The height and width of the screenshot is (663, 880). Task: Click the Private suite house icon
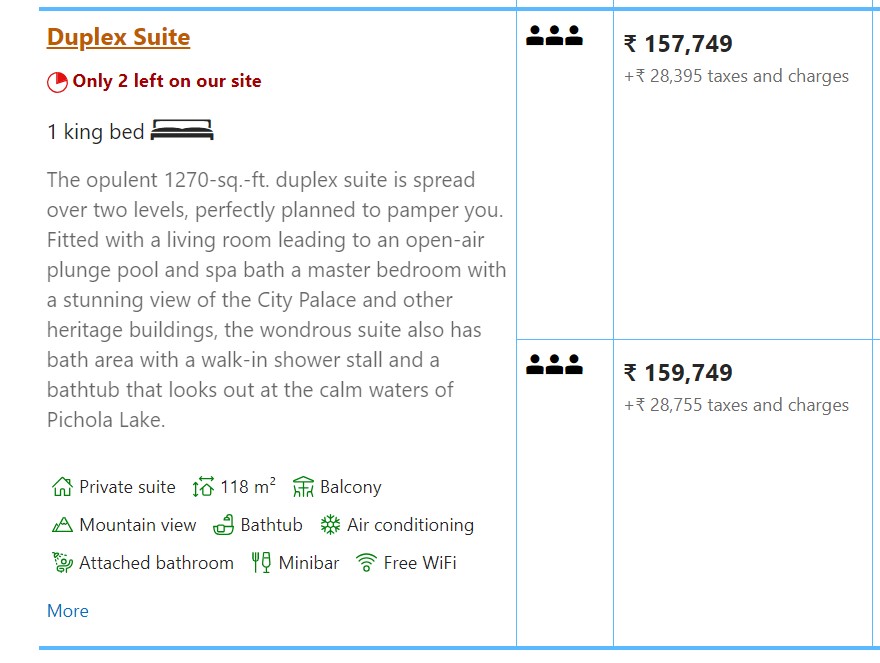[62, 488]
